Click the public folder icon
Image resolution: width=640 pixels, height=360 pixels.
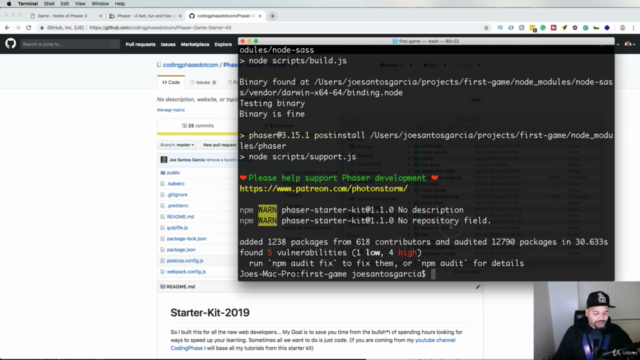click(163, 173)
